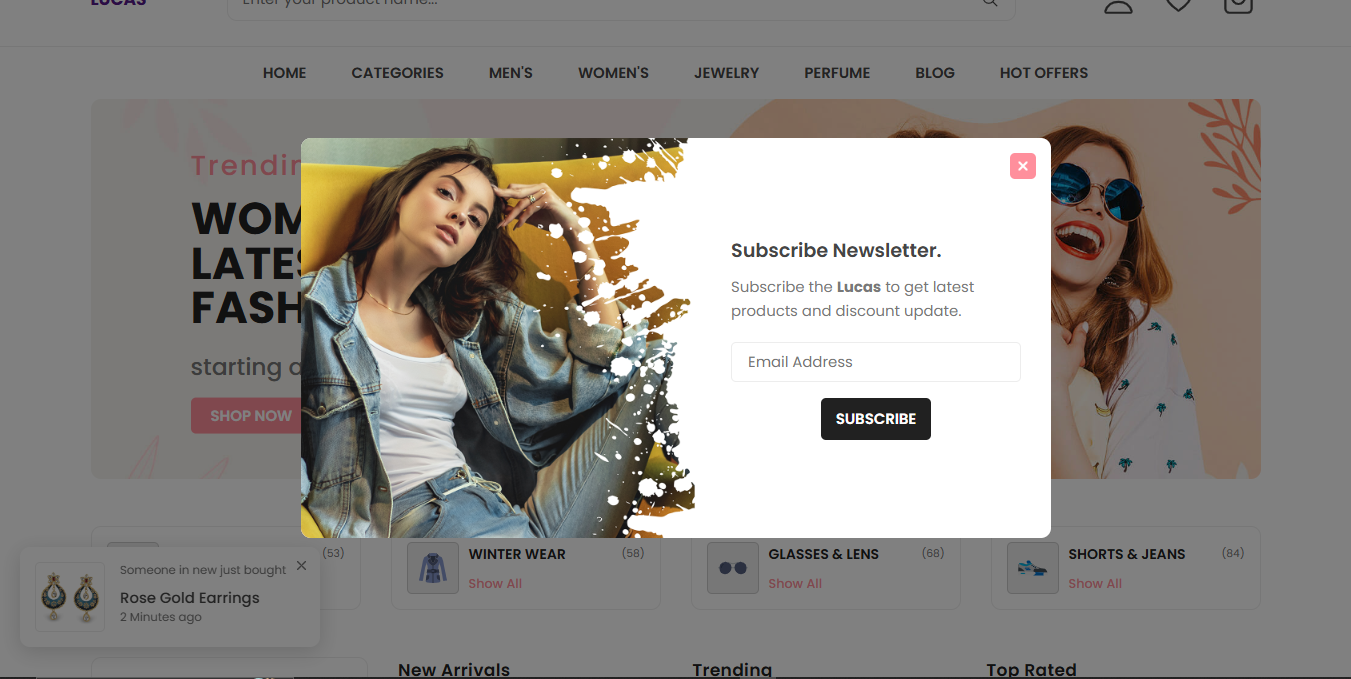Close the newsletter popup with pink X

point(1022,166)
